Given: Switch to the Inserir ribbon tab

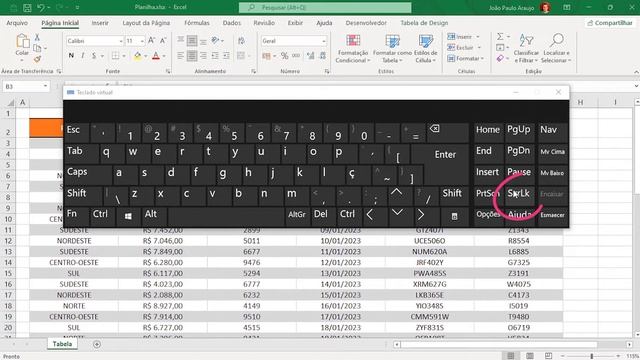Looking at the screenshot, I should pyautogui.click(x=100, y=23).
